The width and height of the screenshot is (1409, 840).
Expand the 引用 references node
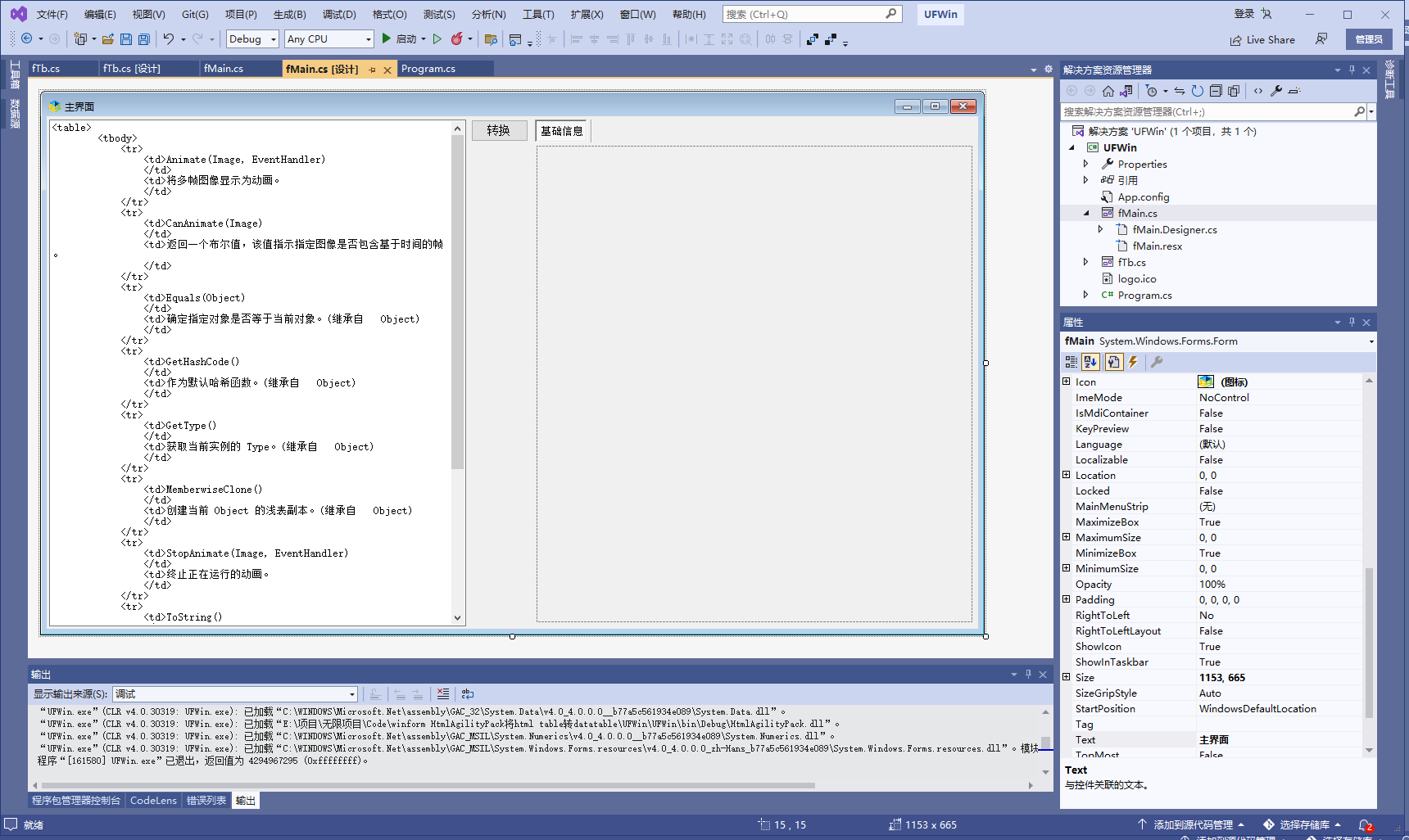pos(1086,180)
